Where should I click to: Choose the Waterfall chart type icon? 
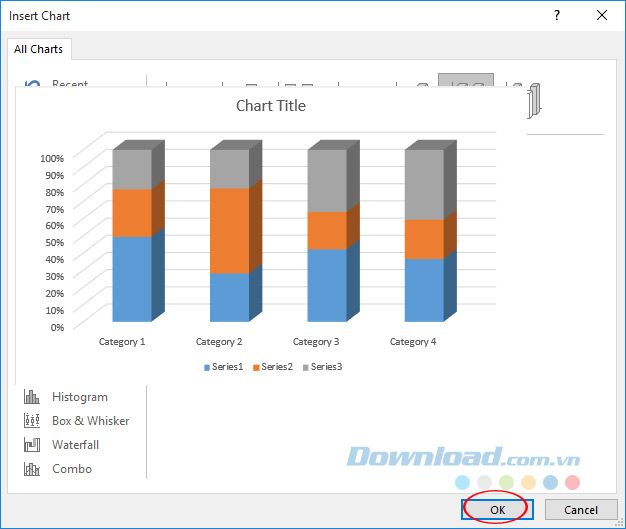point(31,445)
